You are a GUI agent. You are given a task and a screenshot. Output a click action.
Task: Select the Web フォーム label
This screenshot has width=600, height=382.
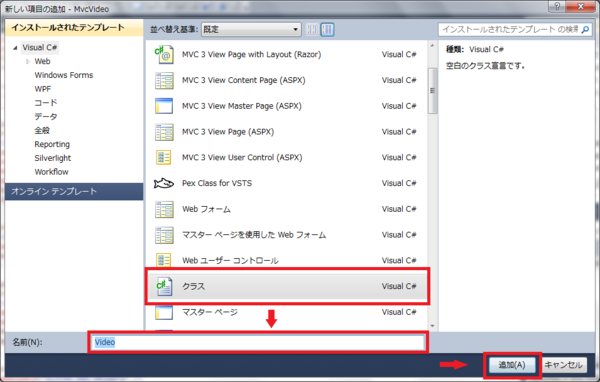click(206, 209)
